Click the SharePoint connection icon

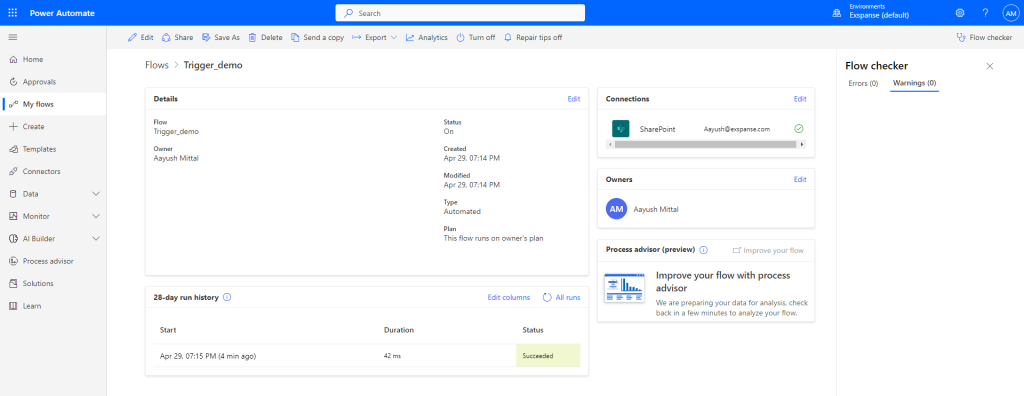620,129
